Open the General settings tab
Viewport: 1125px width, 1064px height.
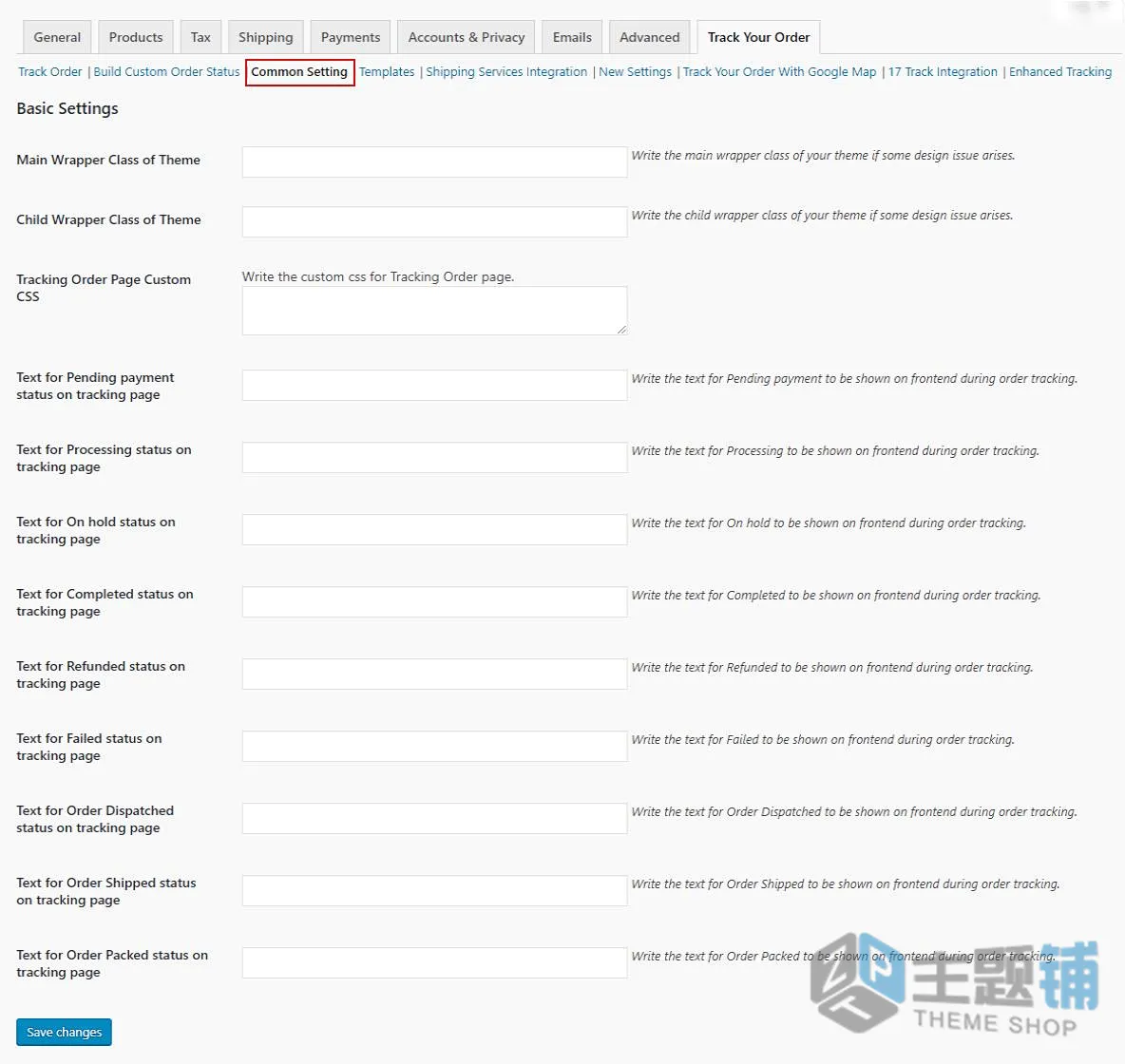(x=57, y=37)
